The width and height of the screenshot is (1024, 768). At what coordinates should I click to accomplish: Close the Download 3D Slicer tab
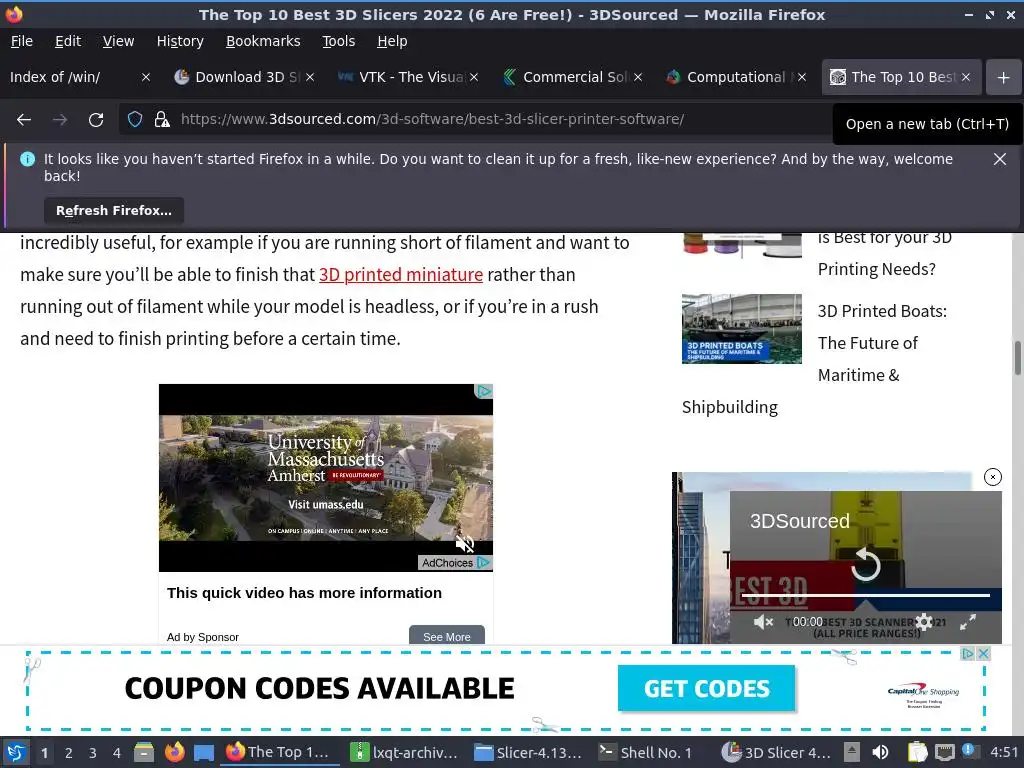coord(310,77)
